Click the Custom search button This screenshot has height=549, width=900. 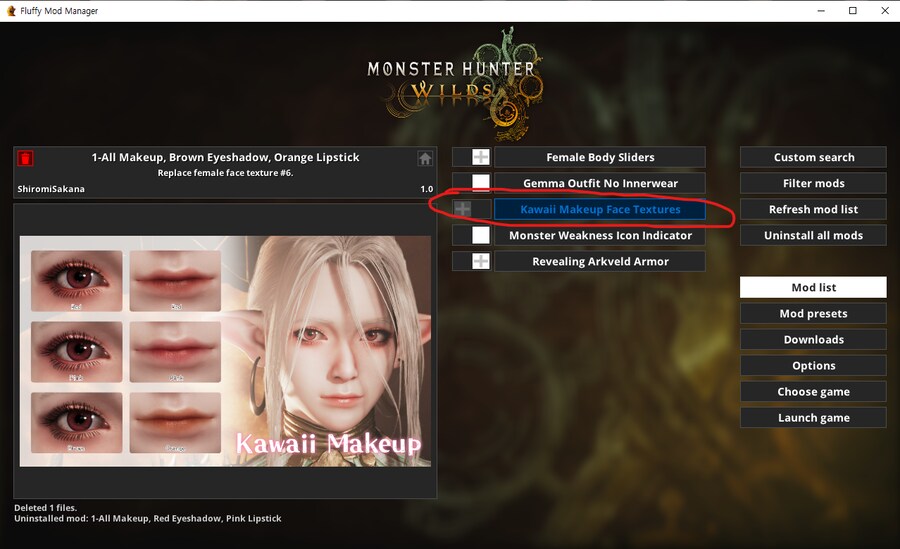[813, 157]
